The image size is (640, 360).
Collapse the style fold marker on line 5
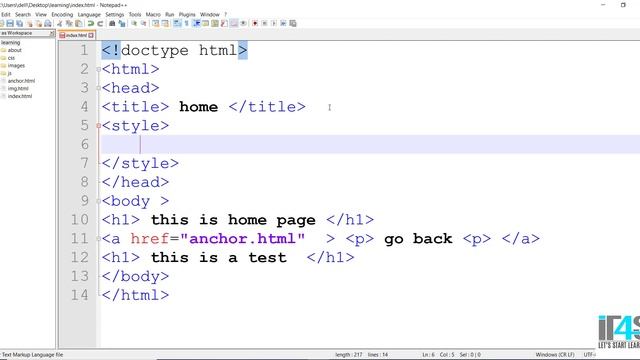tap(98, 126)
